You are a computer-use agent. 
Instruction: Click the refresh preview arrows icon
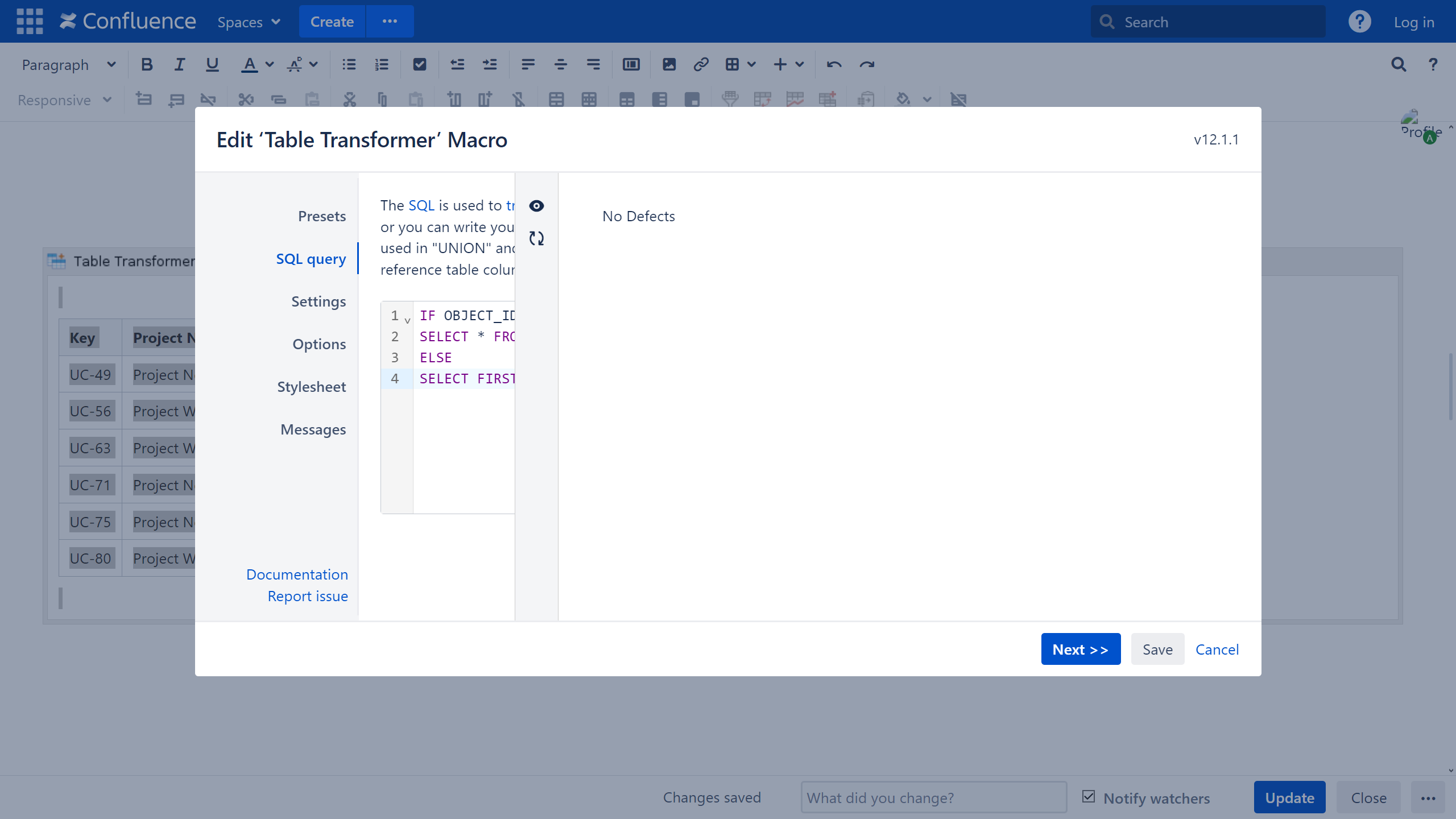pos(536,238)
